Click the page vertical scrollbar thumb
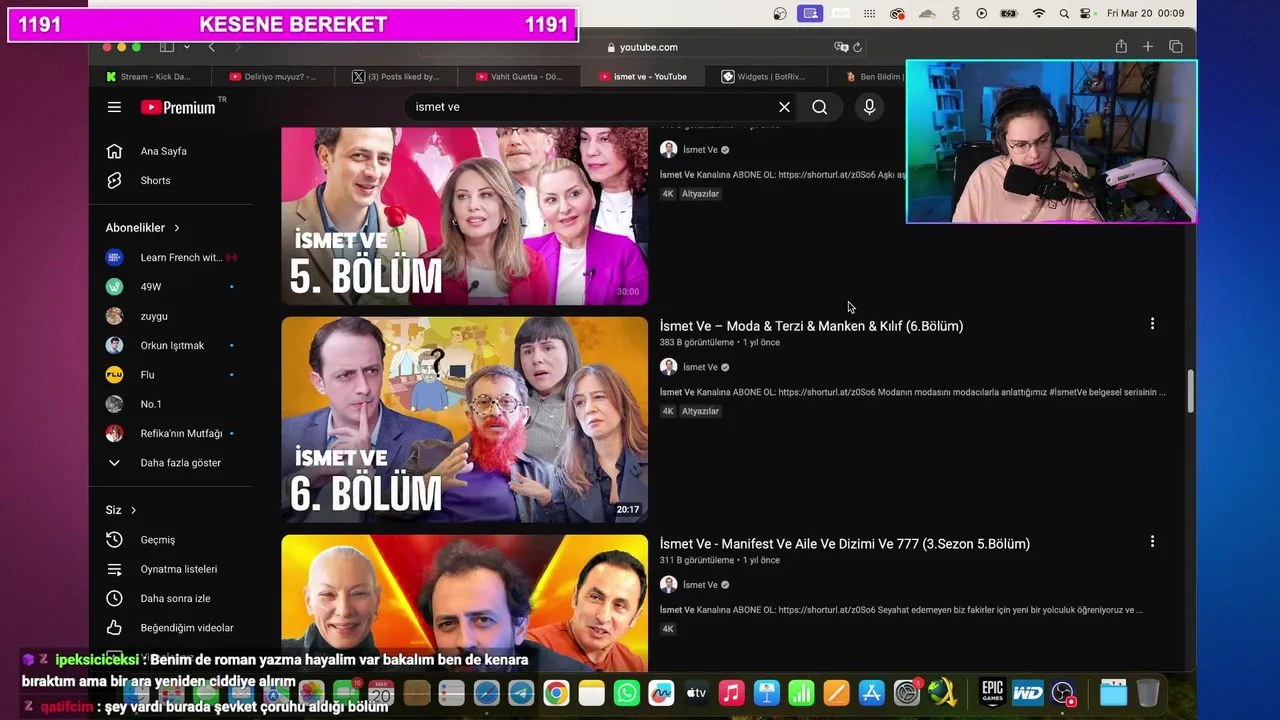1280x720 pixels. coord(1190,390)
